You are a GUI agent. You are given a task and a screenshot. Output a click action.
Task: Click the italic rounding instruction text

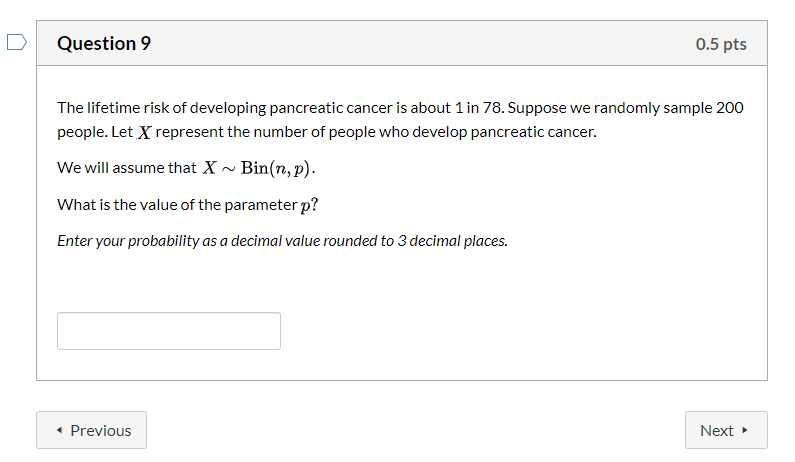click(x=282, y=241)
